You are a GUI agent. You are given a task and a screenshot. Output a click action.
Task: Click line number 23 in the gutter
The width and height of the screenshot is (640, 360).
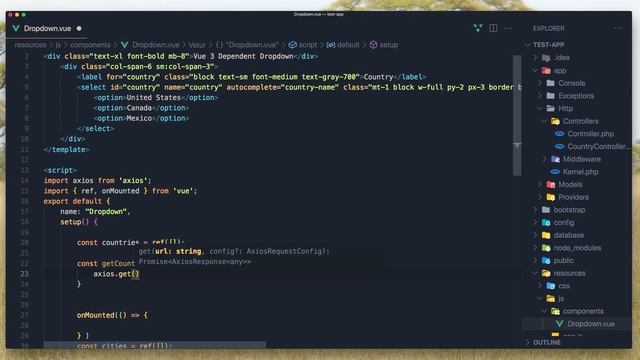[24, 274]
